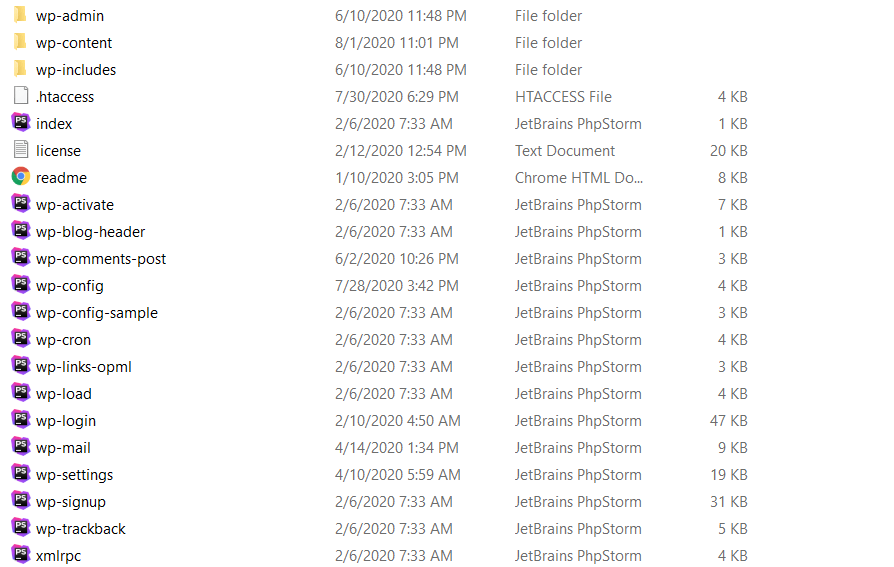The image size is (894, 567).
Task: Select the license file name
Action: pos(58,151)
